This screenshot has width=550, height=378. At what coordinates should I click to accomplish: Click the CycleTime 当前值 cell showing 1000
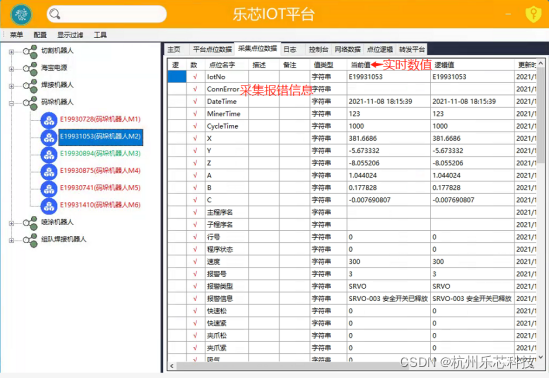point(388,126)
